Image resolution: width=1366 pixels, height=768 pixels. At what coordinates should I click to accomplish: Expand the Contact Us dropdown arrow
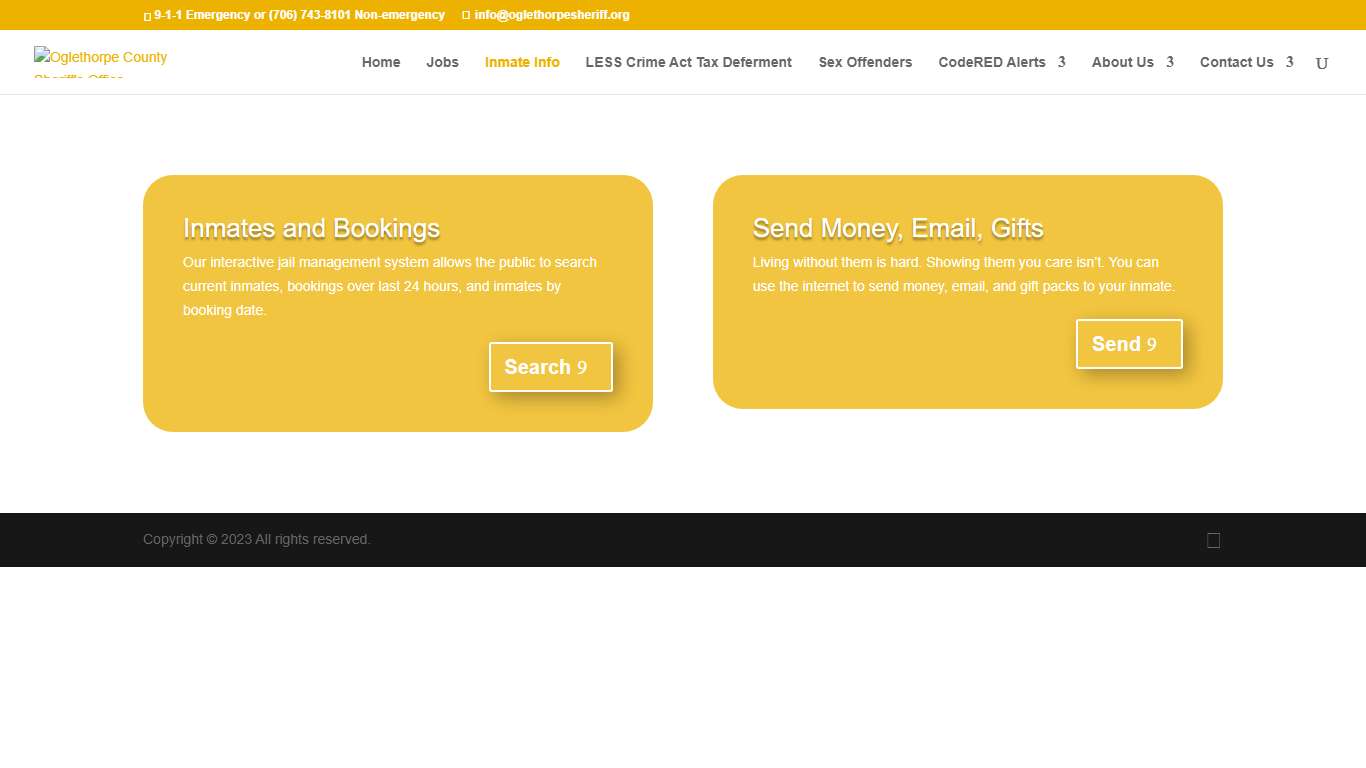pos(1289,62)
